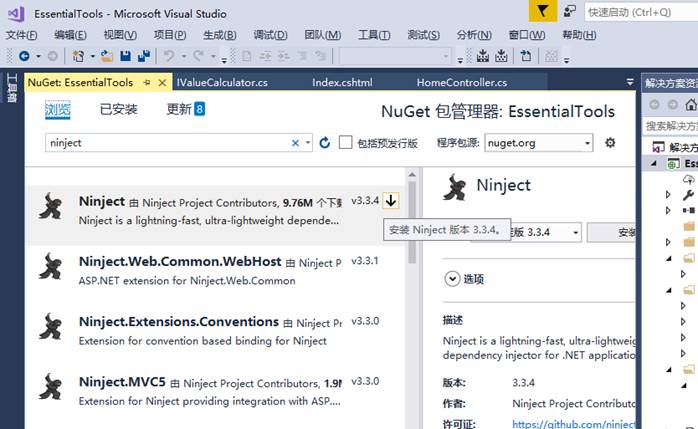698x429 pixels.
Task: Click the Open File folder icon
Action: click(107, 56)
